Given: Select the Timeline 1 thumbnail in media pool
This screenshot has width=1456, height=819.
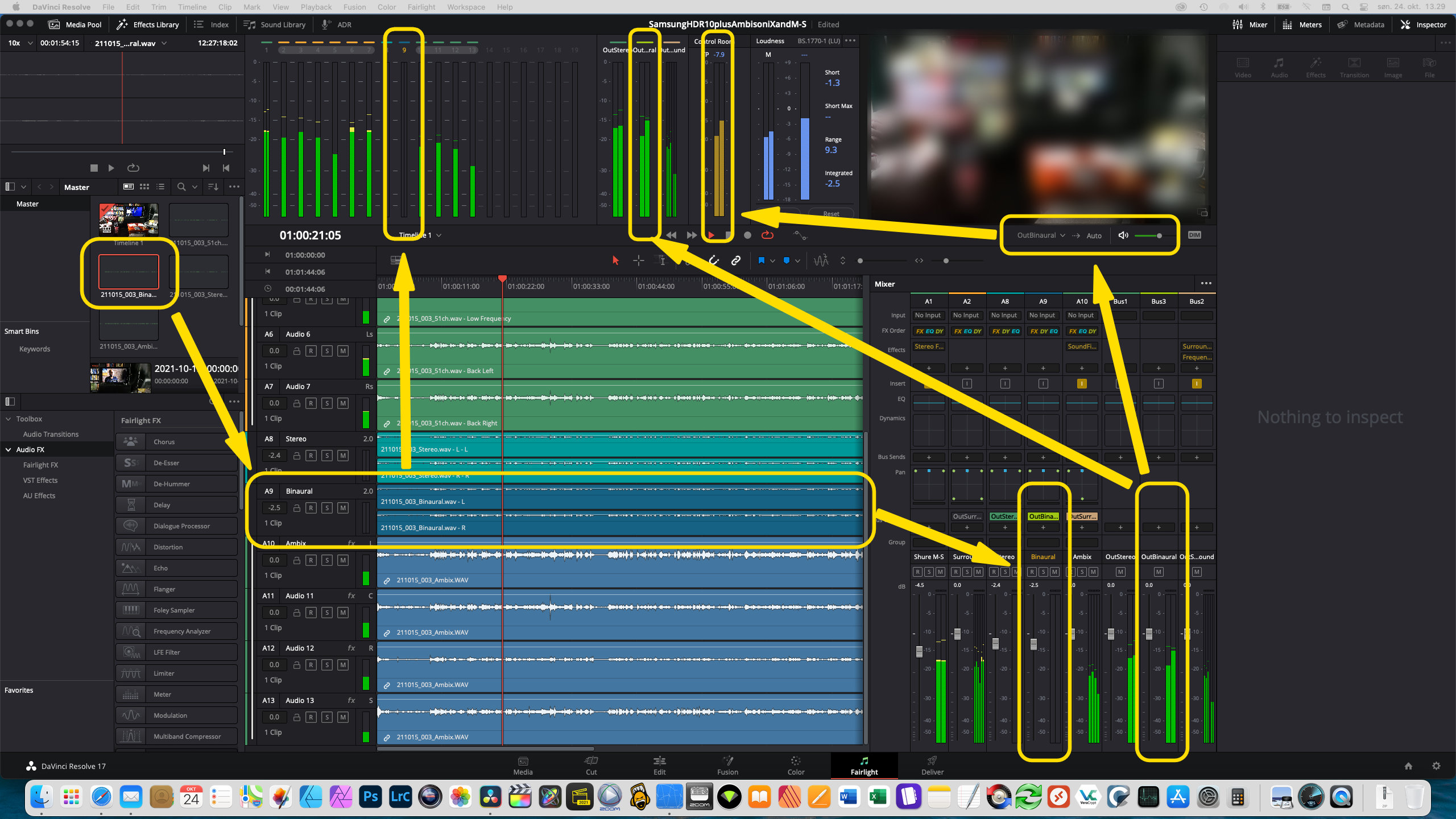Looking at the screenshot, I should click(x=129, y=220).
